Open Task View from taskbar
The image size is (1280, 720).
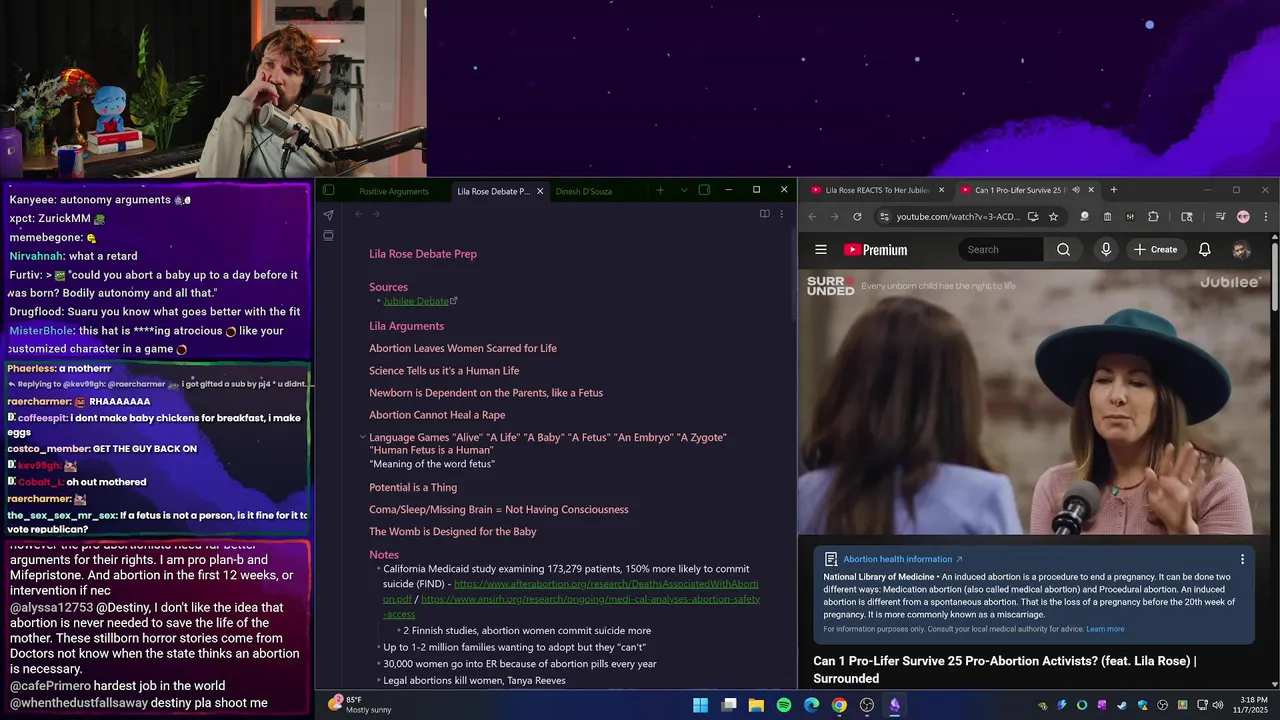tap(729, 705)
